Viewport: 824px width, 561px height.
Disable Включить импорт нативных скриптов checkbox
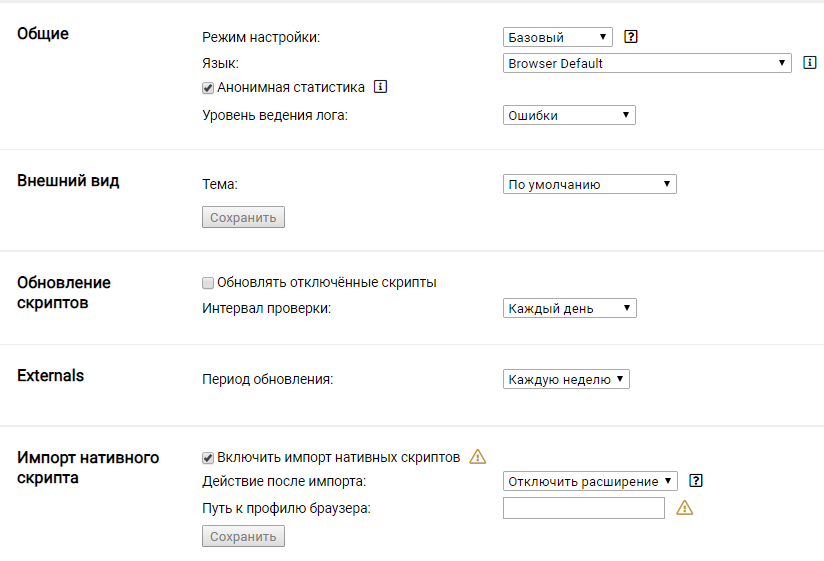208,458
